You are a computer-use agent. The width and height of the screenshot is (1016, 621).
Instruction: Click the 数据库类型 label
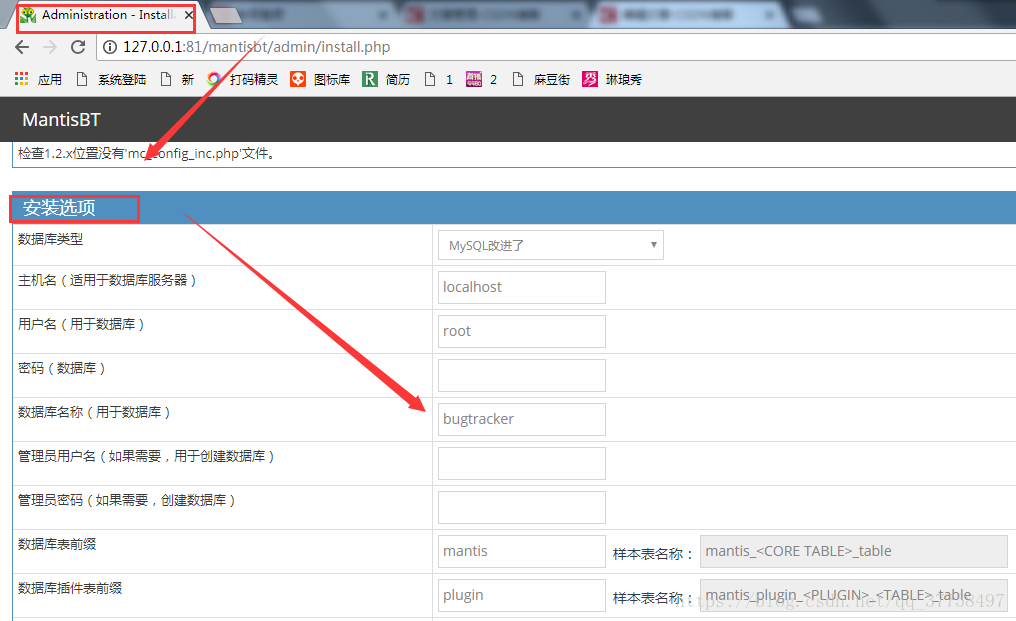(51, 239)
